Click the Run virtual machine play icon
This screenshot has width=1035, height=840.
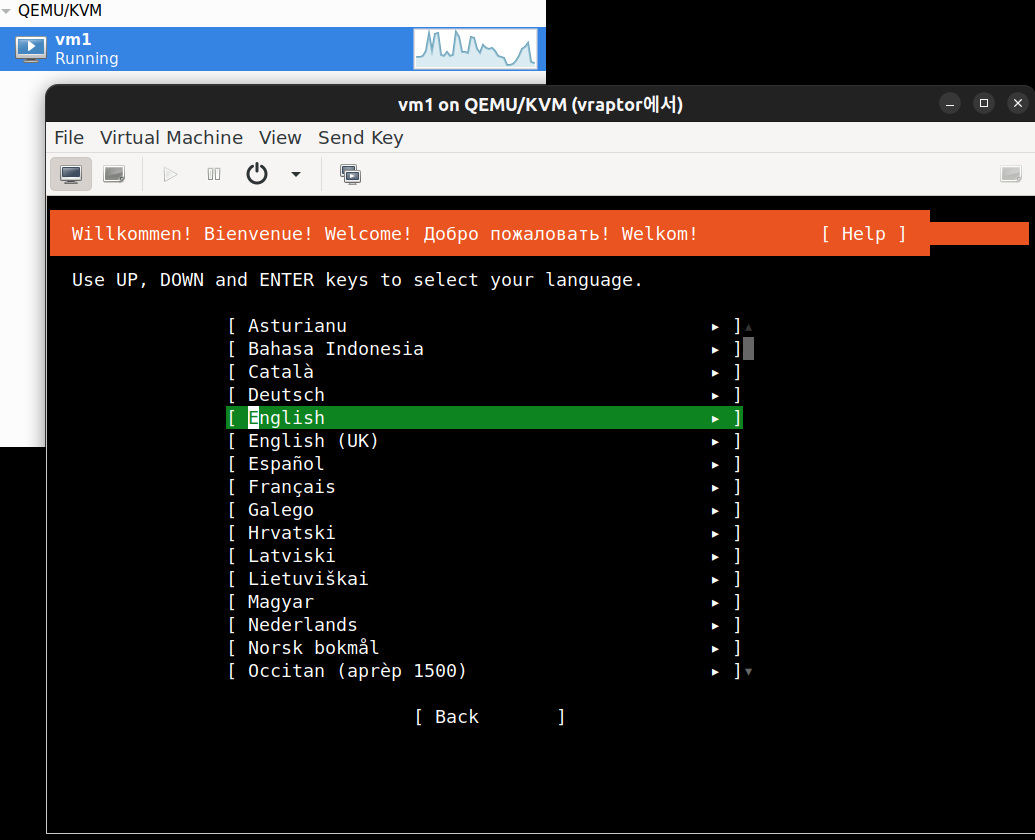[170, 174]
